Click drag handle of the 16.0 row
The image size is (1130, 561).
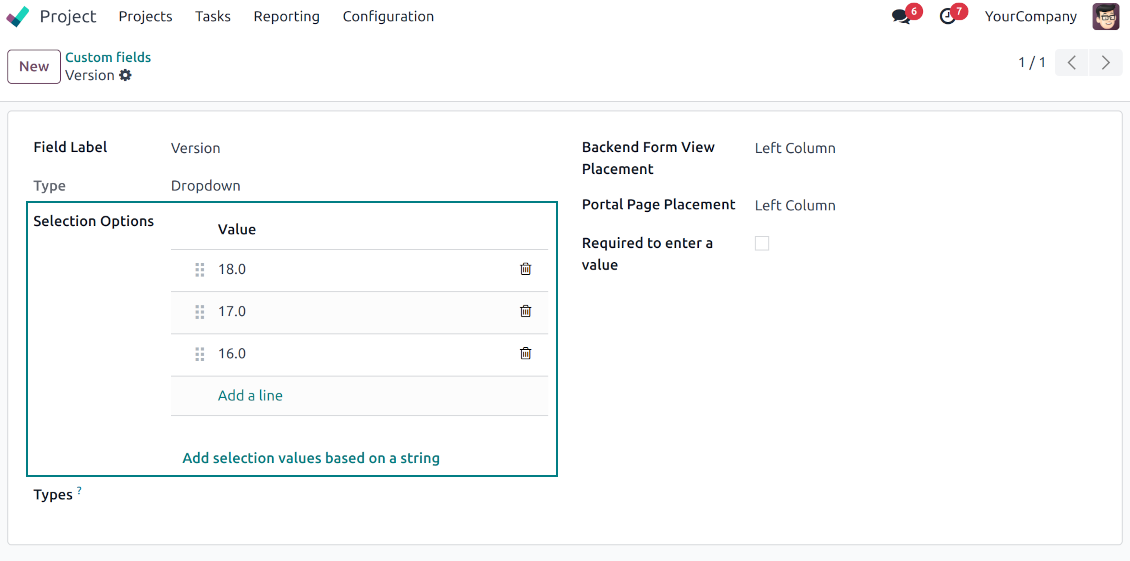pyautogui.click(x=199, y=354)
